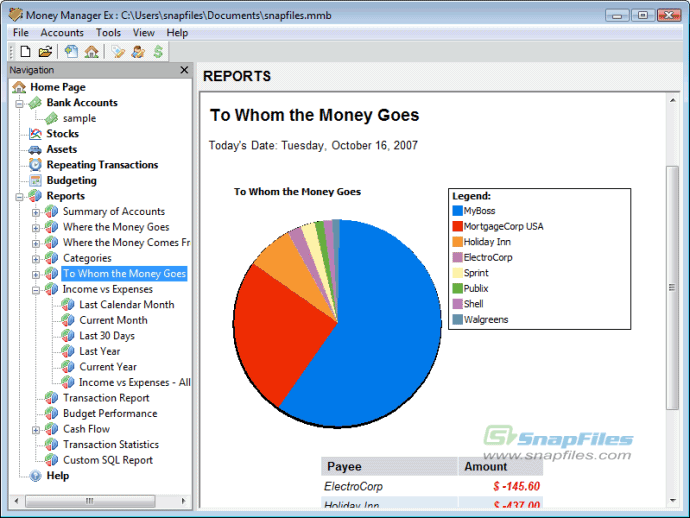Collapse the Bank Accounts tree node
Screen dimensions: 690x518
[x=19, y=104]
